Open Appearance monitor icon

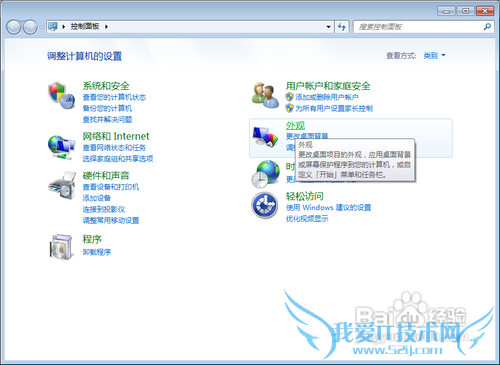point(265,137)
